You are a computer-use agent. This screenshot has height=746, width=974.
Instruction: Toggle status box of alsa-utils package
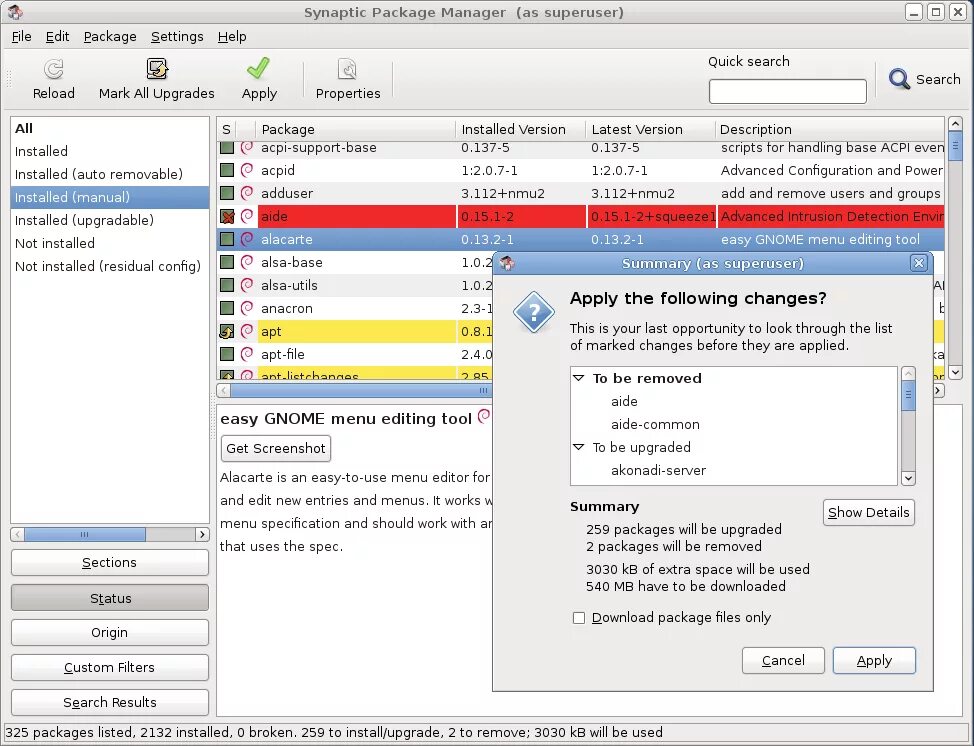coord(227,285)
